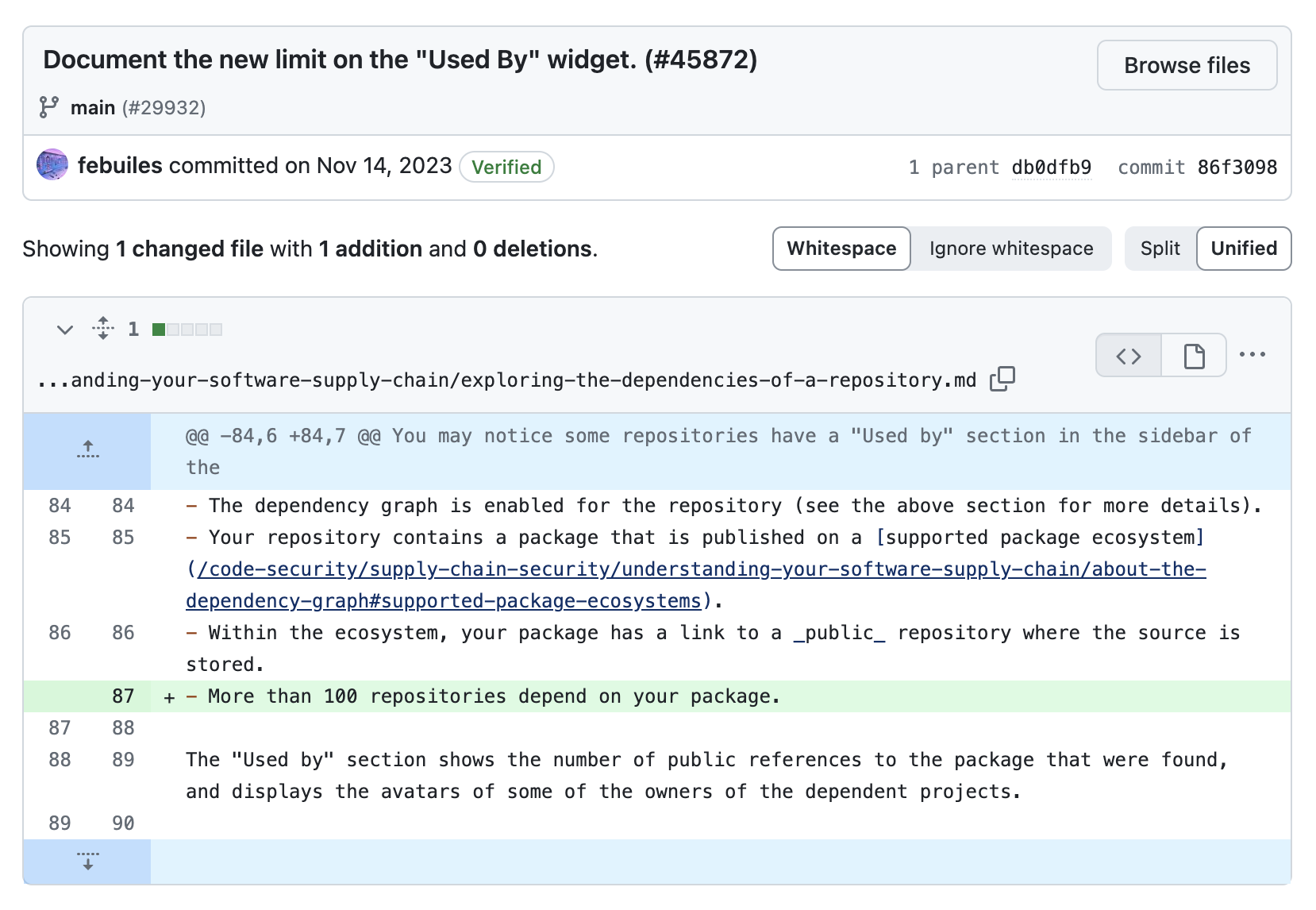Show the source diff view icon

tap(1128, 356)
